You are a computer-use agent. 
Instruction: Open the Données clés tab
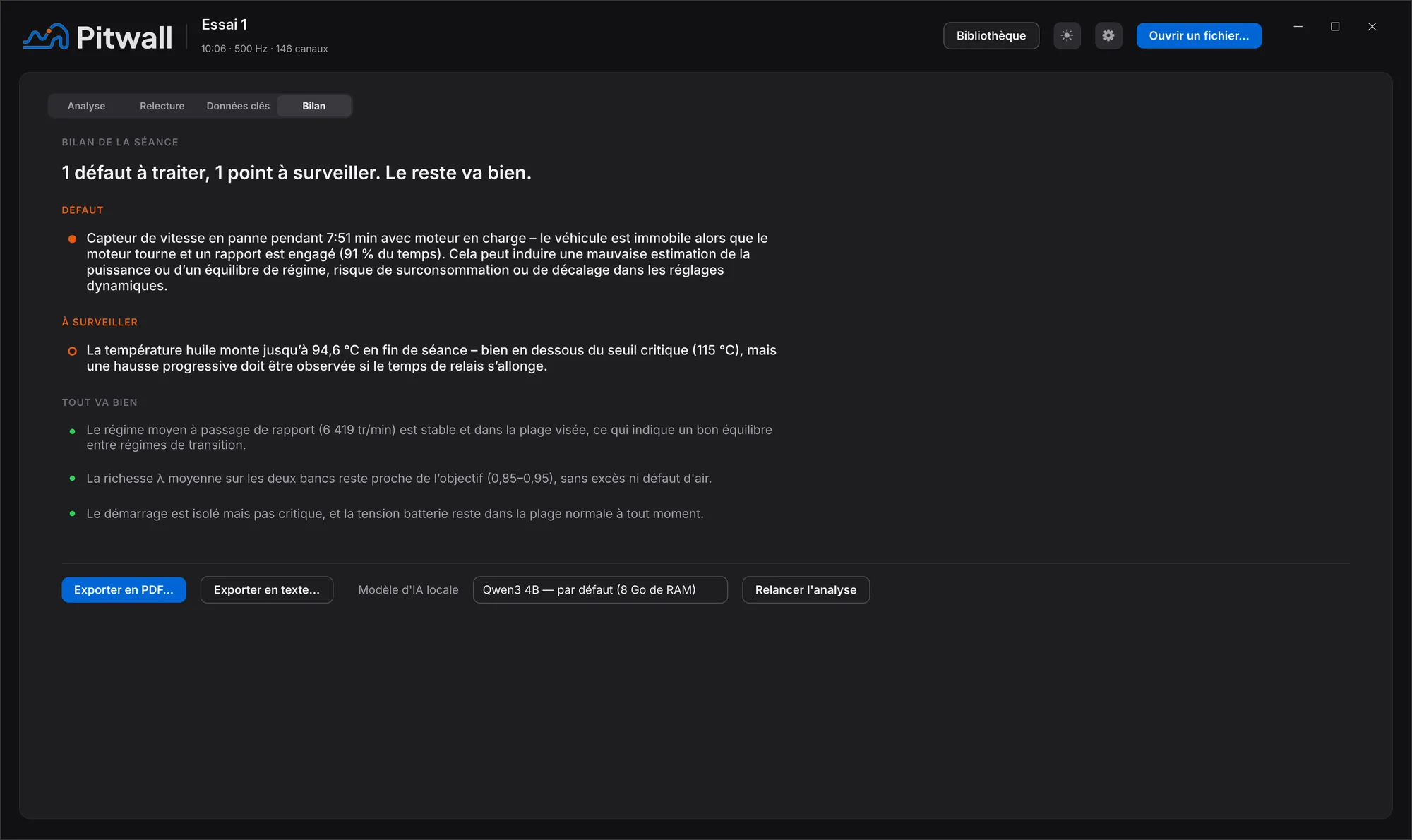point(238,106)
